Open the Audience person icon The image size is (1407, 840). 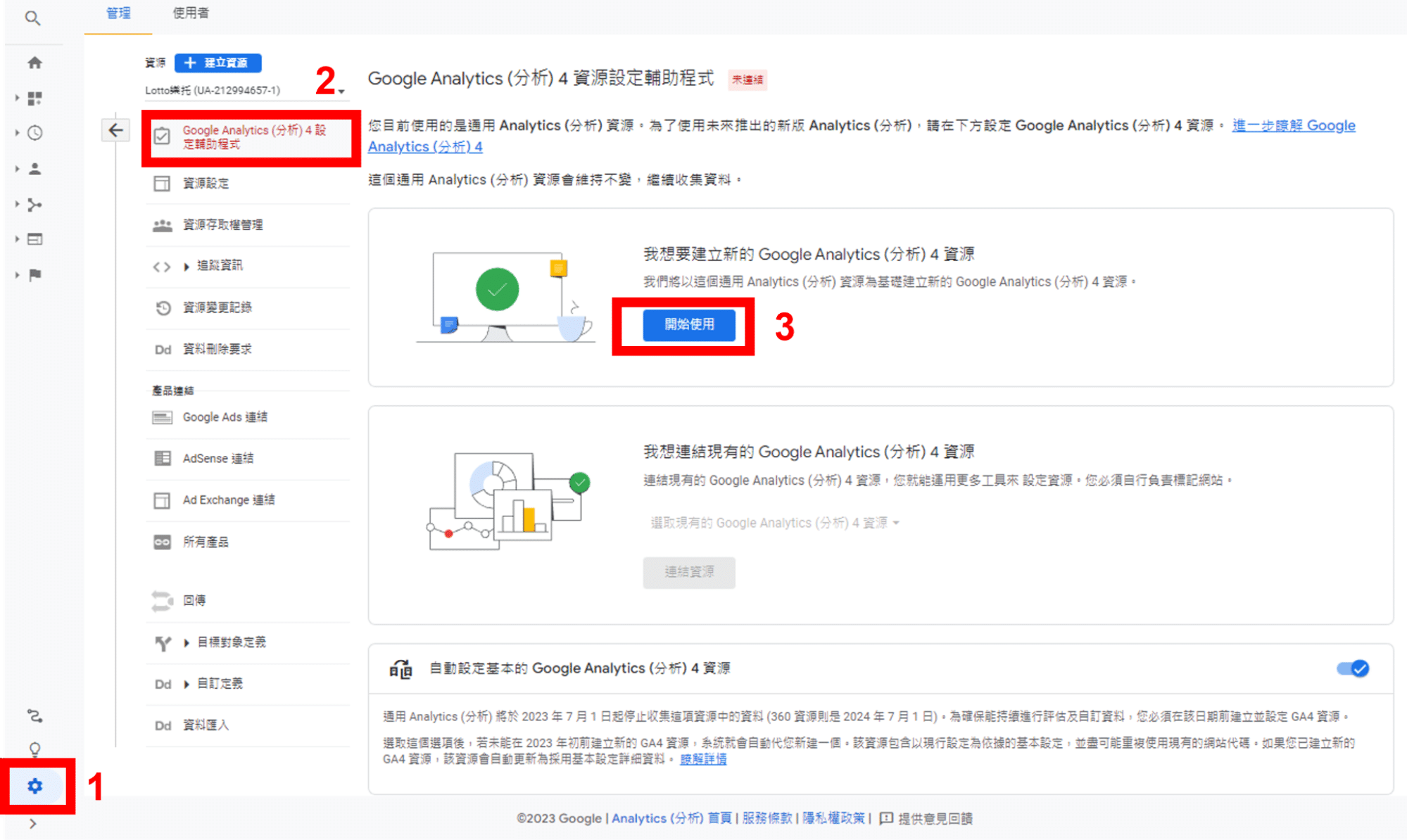tap(34, 169)
